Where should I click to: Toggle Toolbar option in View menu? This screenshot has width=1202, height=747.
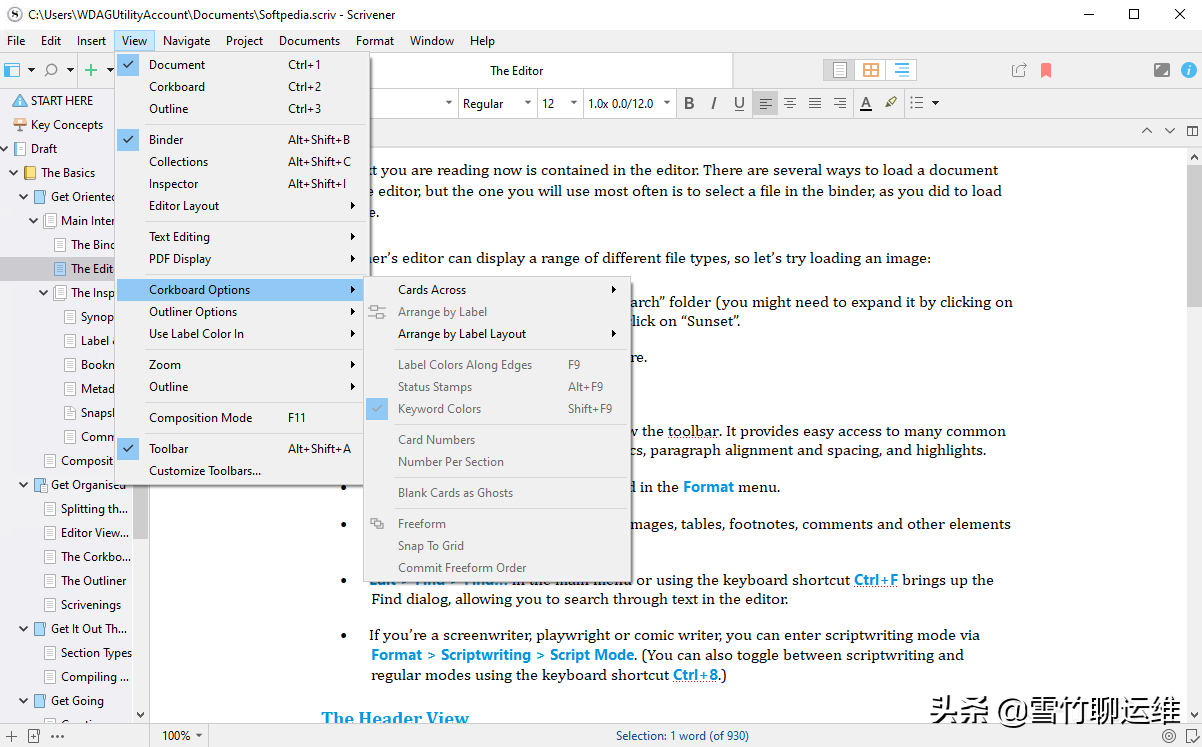coord(242,449)
